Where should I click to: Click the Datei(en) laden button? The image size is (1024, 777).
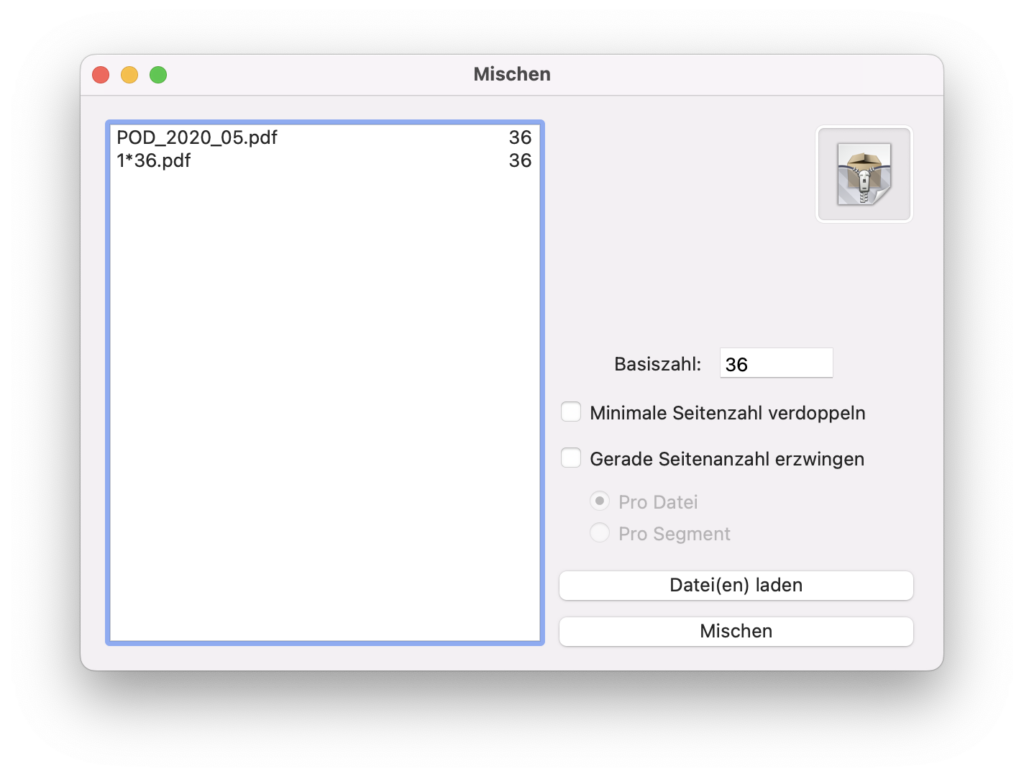tap(736, 585)
